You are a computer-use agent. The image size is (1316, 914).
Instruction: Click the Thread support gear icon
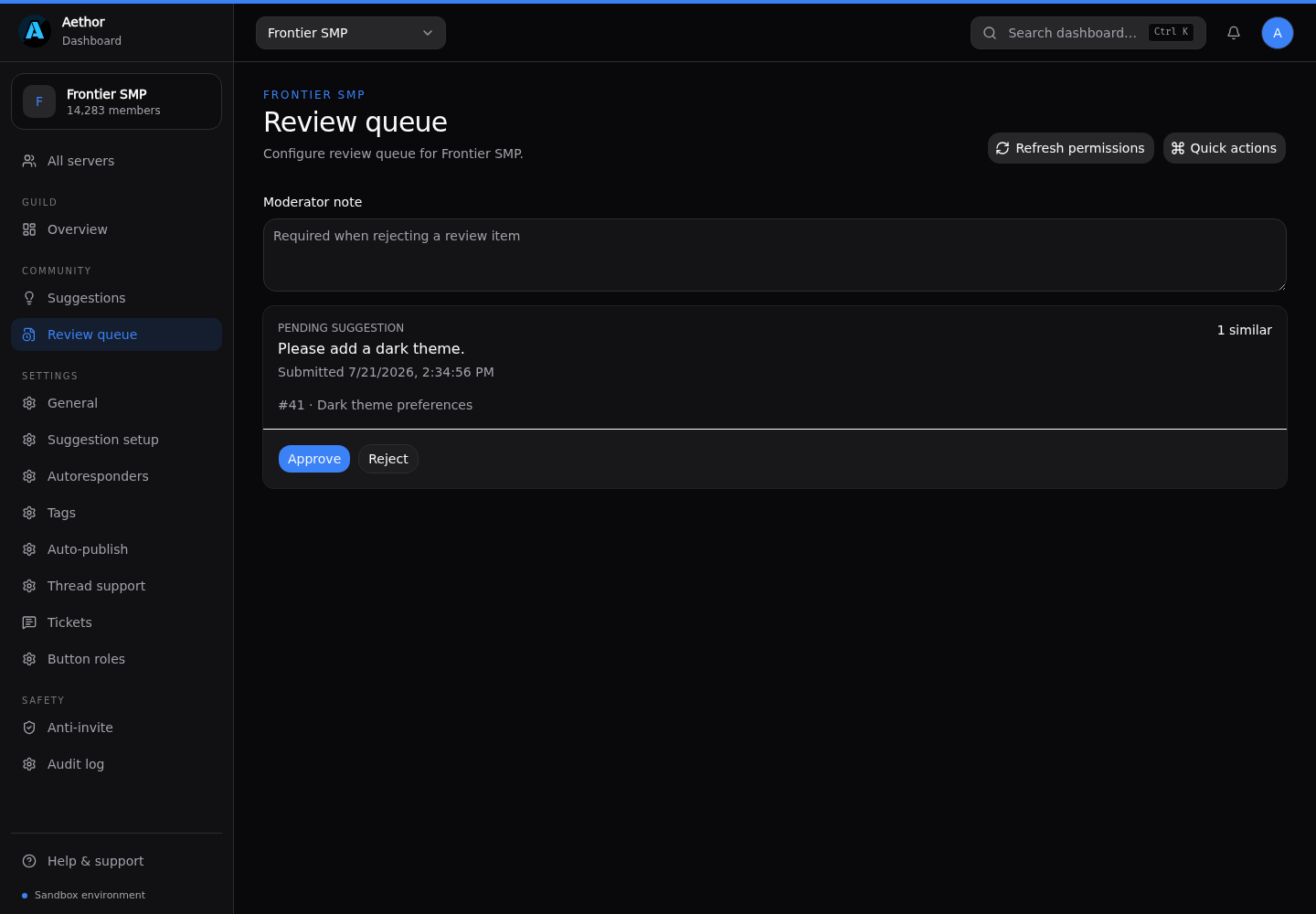(x=29, y=586)
